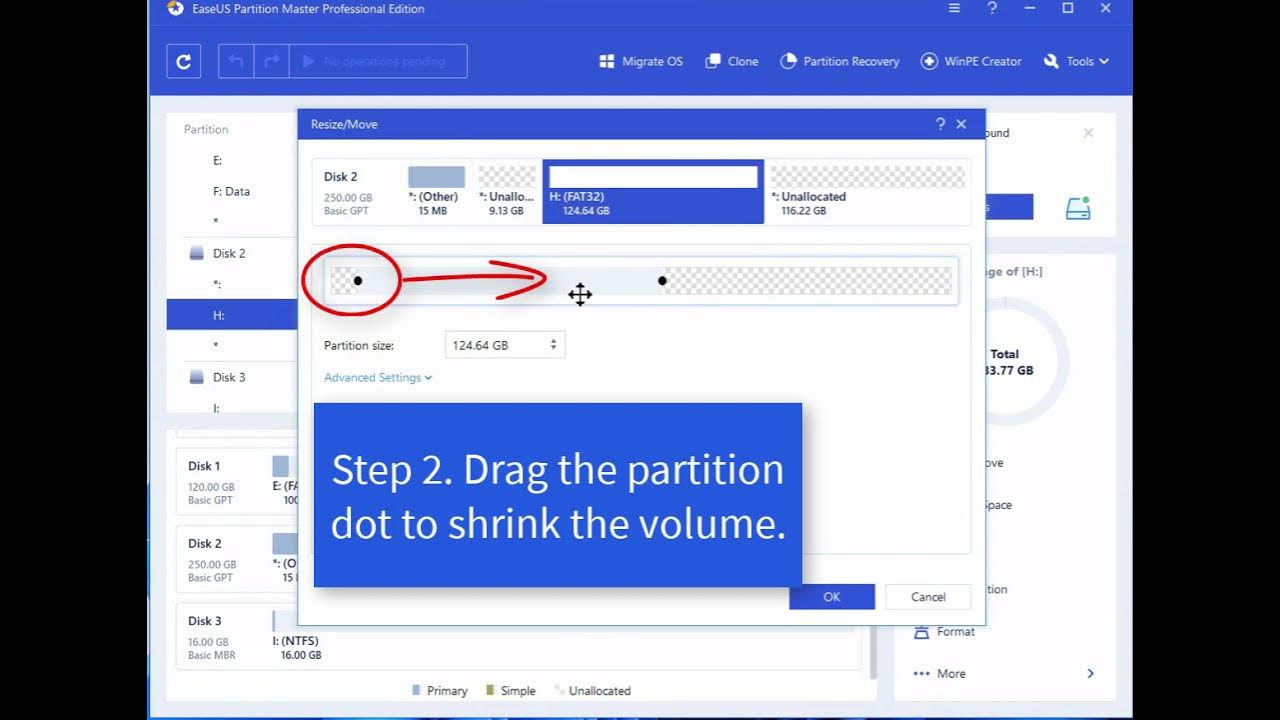Select the Disk 3 map row
1280x720 pixels.
point(518,637)
